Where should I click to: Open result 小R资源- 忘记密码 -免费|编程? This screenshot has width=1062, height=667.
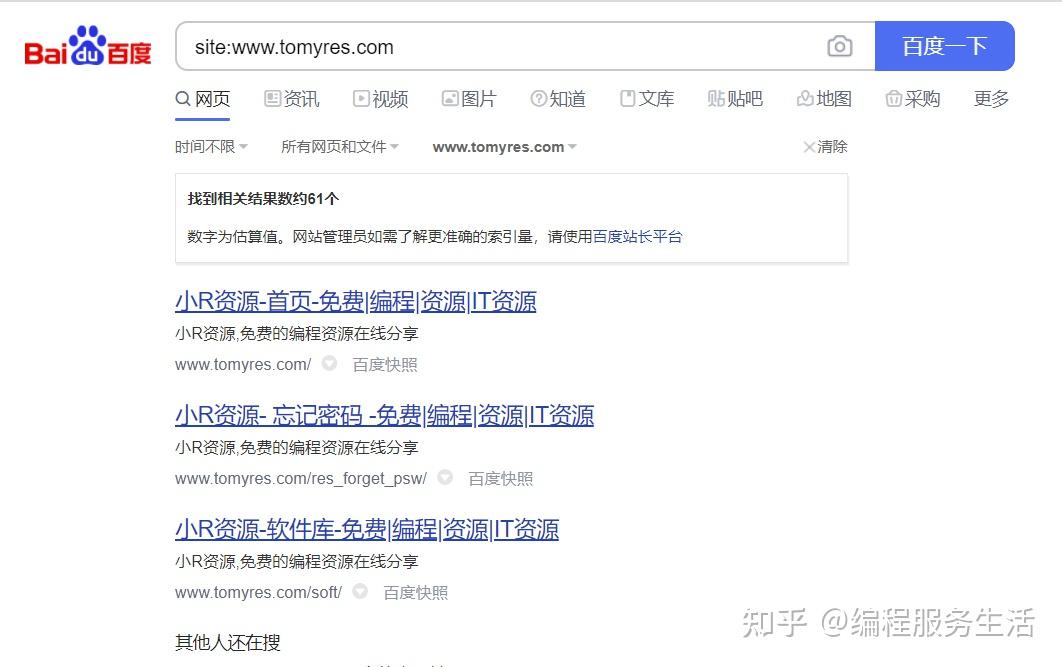pyautogui.click(x=384, y=415)
